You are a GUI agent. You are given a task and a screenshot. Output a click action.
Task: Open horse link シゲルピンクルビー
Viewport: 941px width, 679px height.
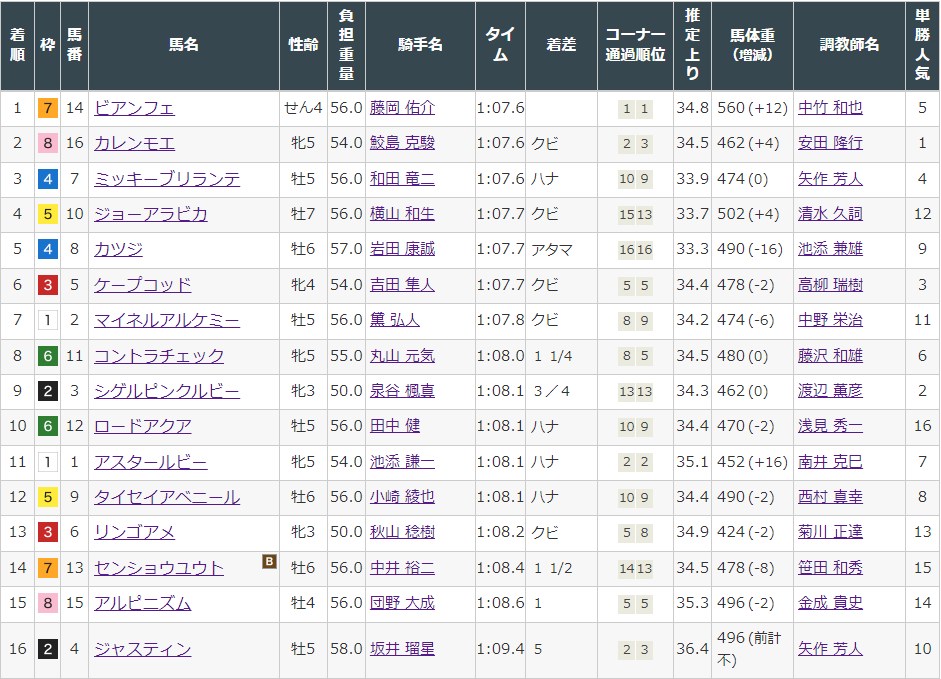167,391
